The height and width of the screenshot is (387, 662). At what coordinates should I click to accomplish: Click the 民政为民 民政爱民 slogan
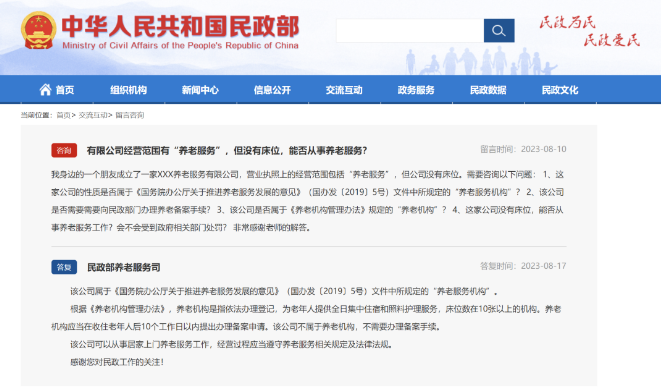[x=589, y=31]
